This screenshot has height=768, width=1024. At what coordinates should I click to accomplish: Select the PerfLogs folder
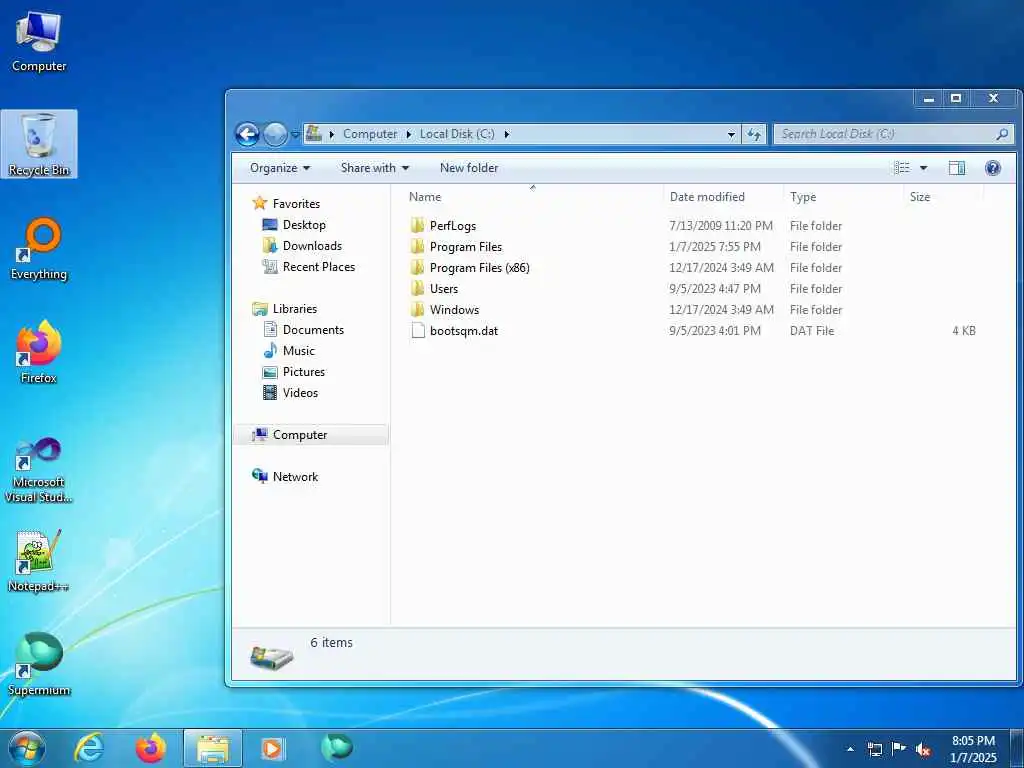(x=444, y=226)
